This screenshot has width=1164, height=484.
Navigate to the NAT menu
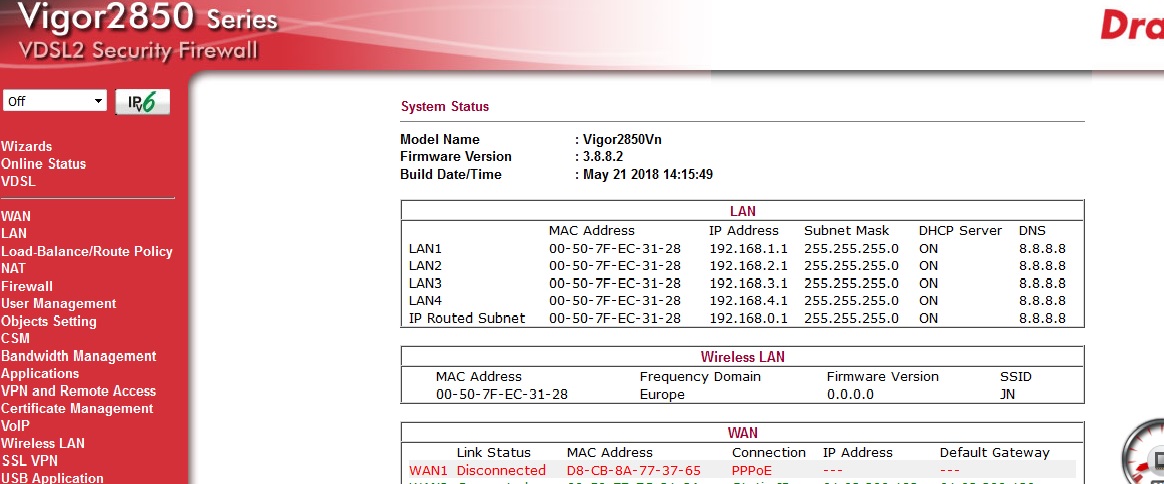point(14,268)
